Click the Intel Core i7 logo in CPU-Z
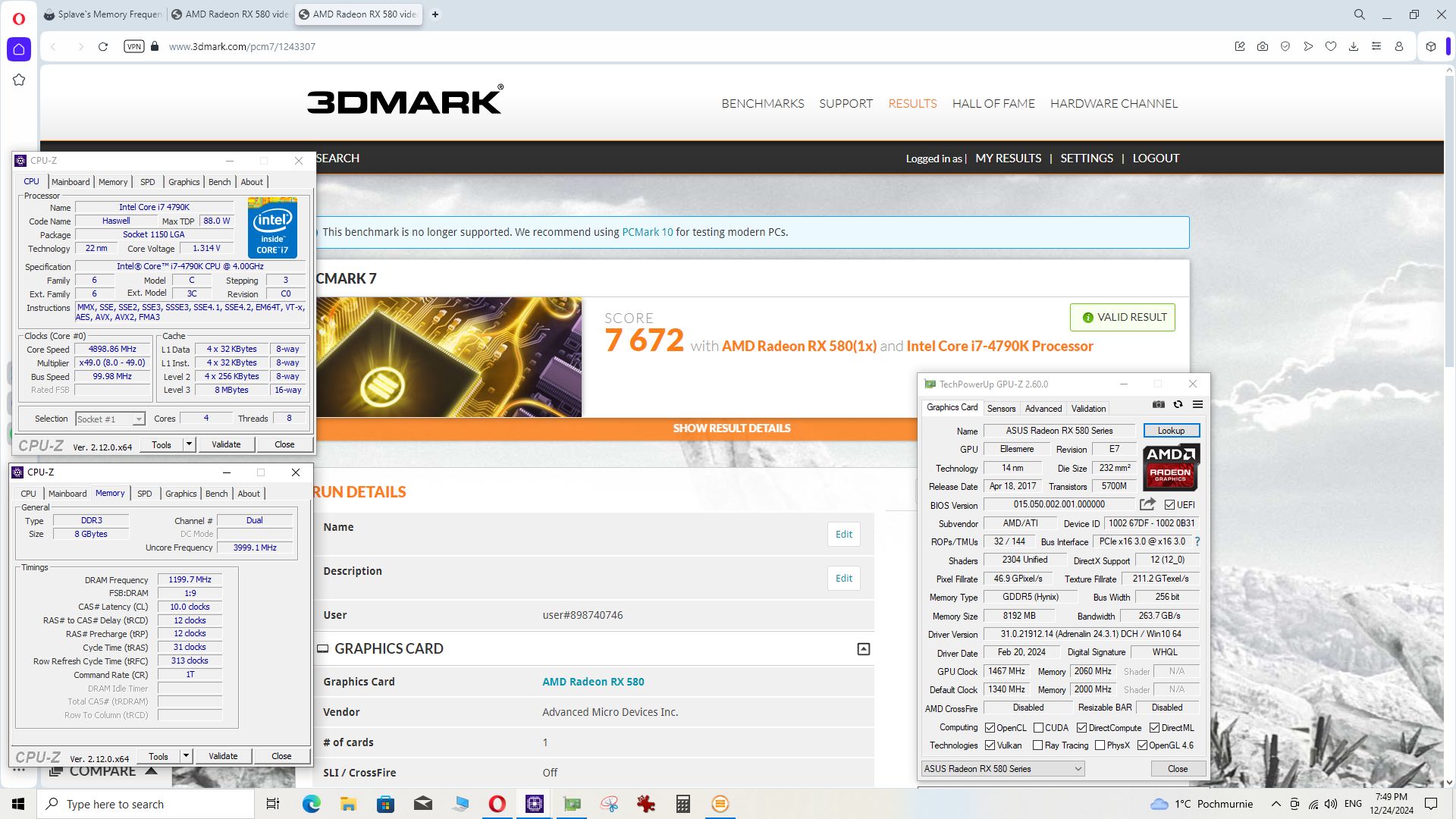 point(272,227)
